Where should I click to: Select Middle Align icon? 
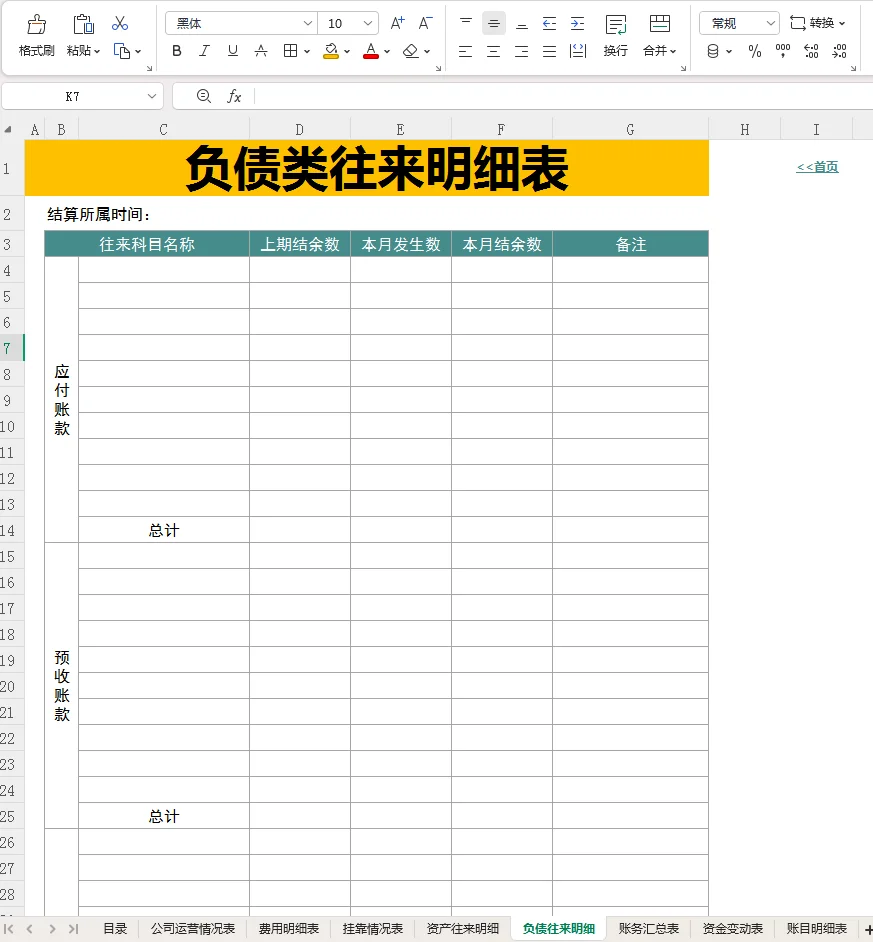494,23
